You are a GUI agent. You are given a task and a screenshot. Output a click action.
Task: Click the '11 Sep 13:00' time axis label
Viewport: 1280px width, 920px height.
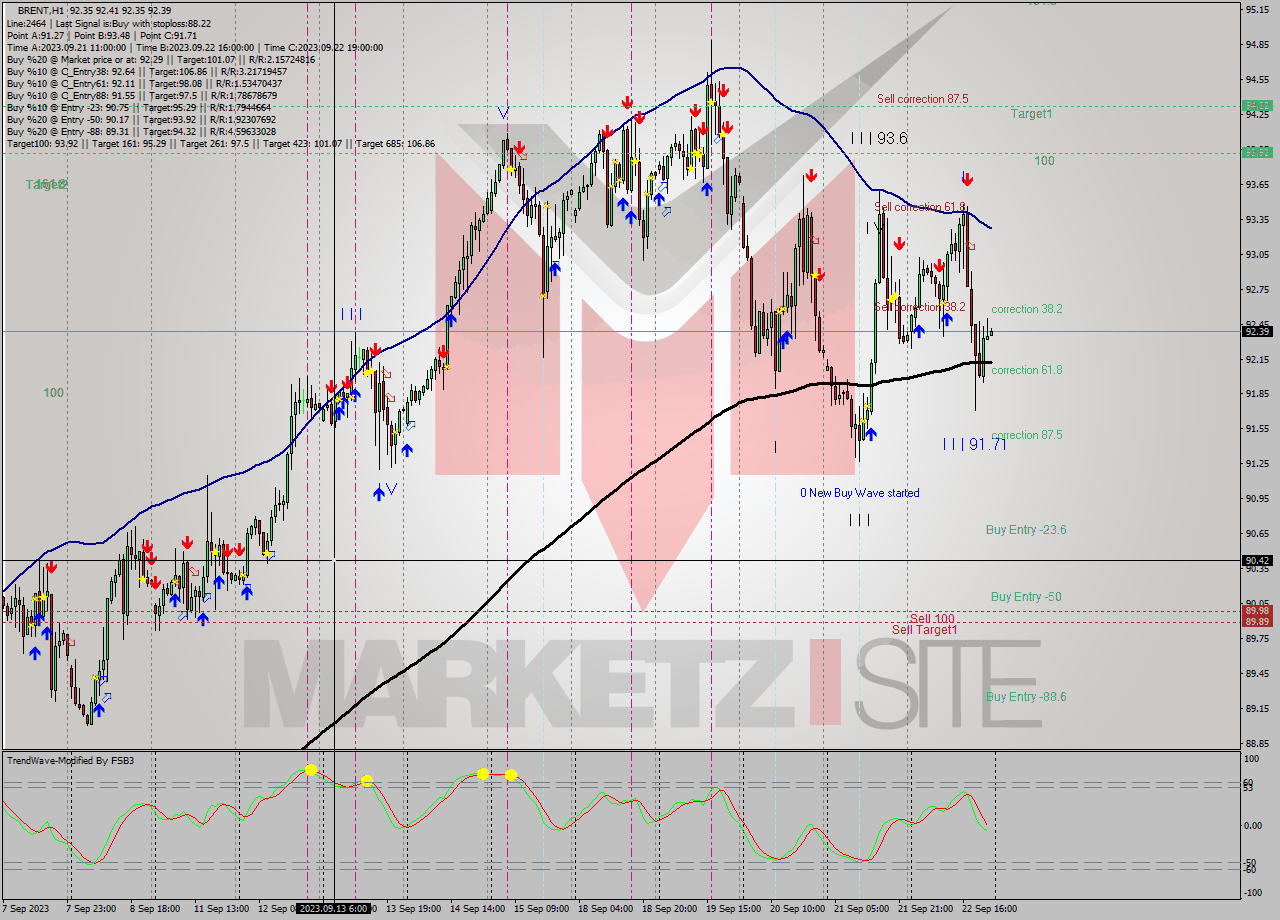pos(222,909)
